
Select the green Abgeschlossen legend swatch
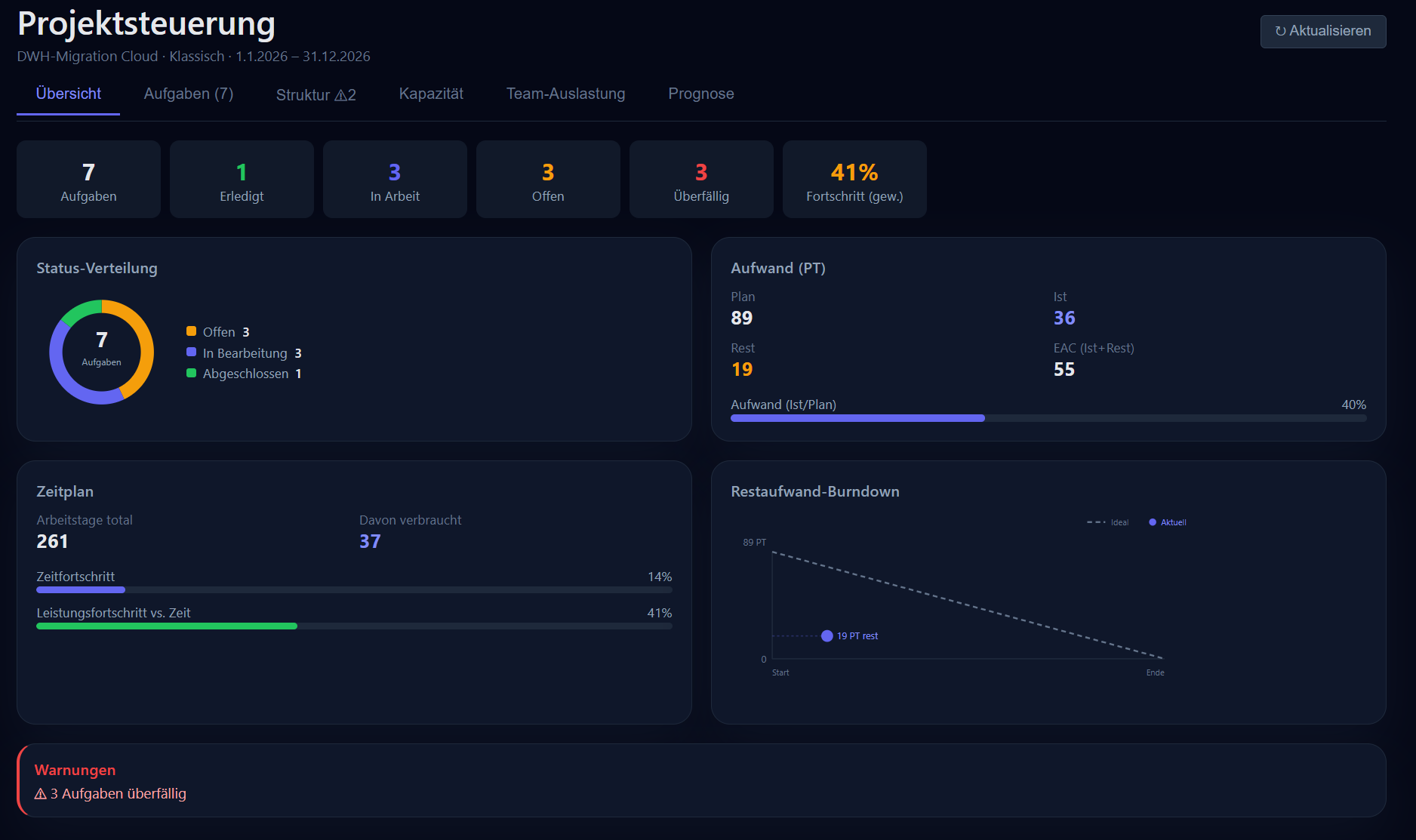click(191, 373)
